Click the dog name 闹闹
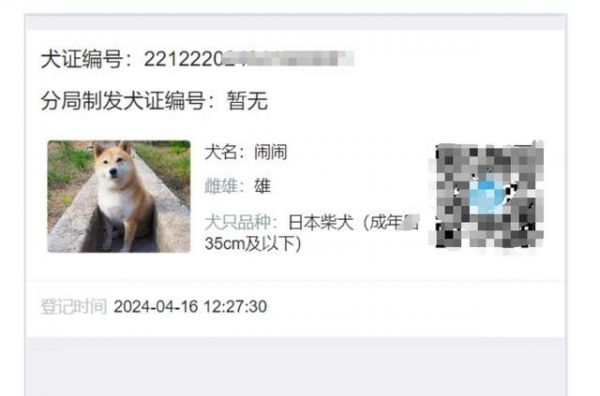This screenshot has width=600, height=396. pyautogui.click(x=271, y=152)
